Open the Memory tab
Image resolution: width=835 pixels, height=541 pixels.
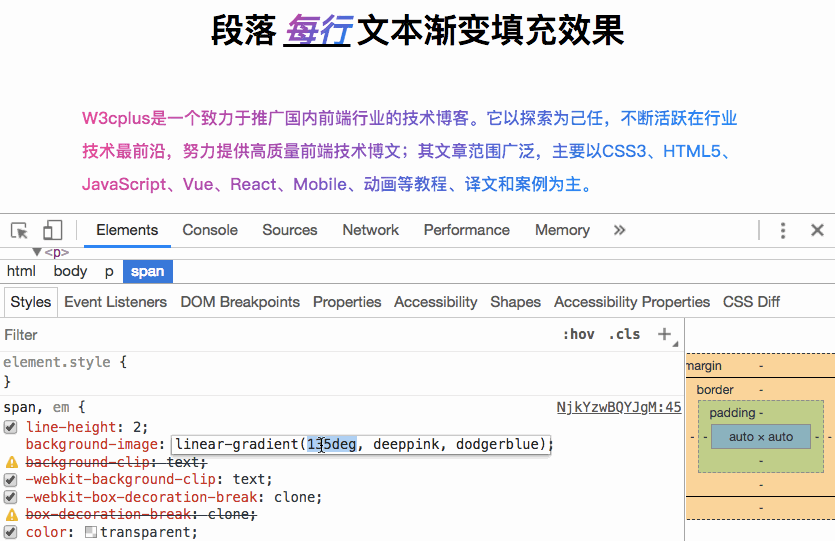562,230
